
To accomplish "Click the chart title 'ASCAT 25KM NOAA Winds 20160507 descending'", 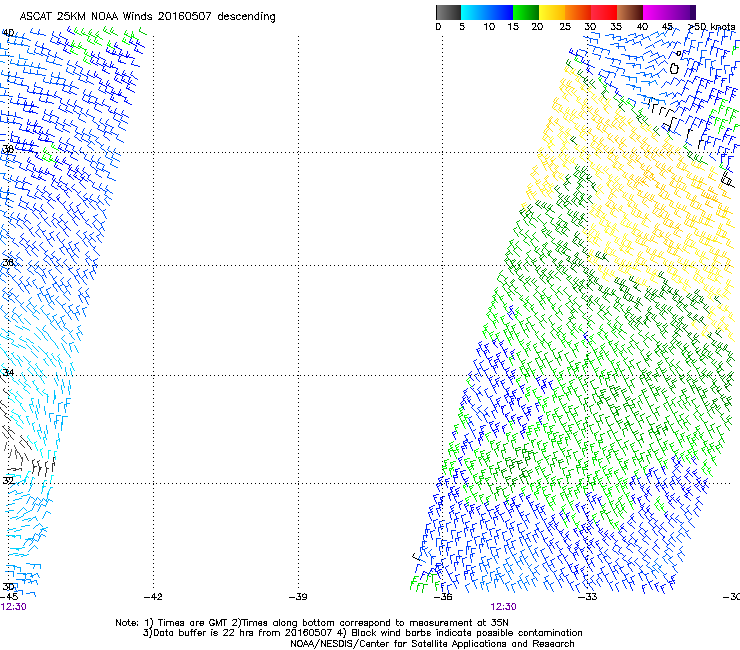I will [x=147, y=17].
